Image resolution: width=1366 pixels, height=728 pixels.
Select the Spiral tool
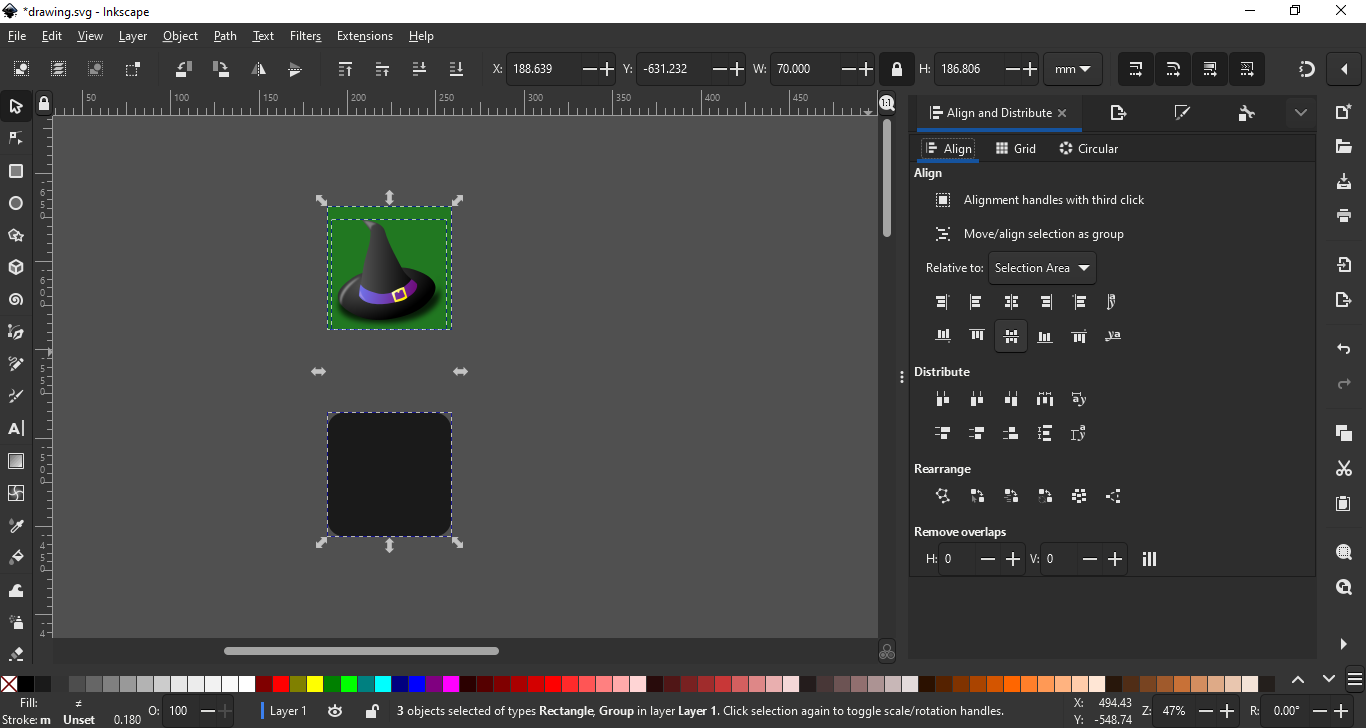[16, 299]
